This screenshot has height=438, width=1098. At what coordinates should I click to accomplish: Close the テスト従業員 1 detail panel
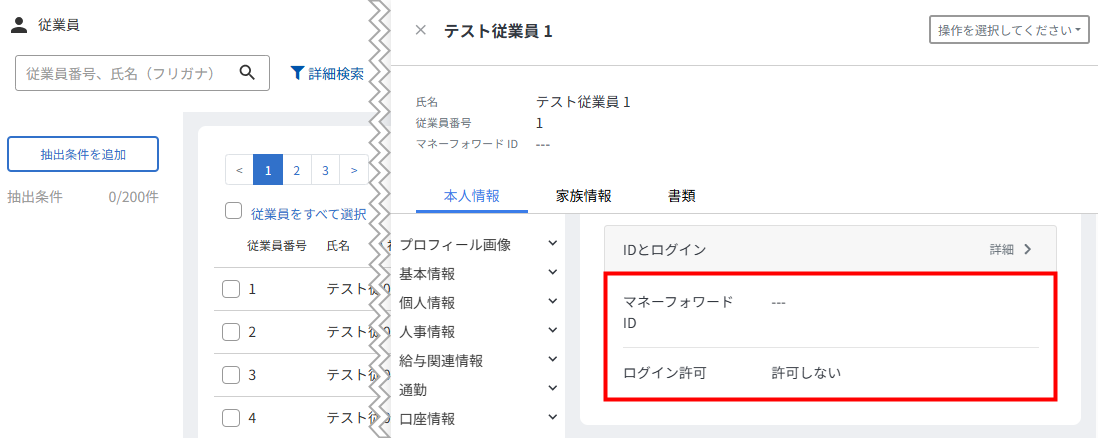click(x=420, y=30)
